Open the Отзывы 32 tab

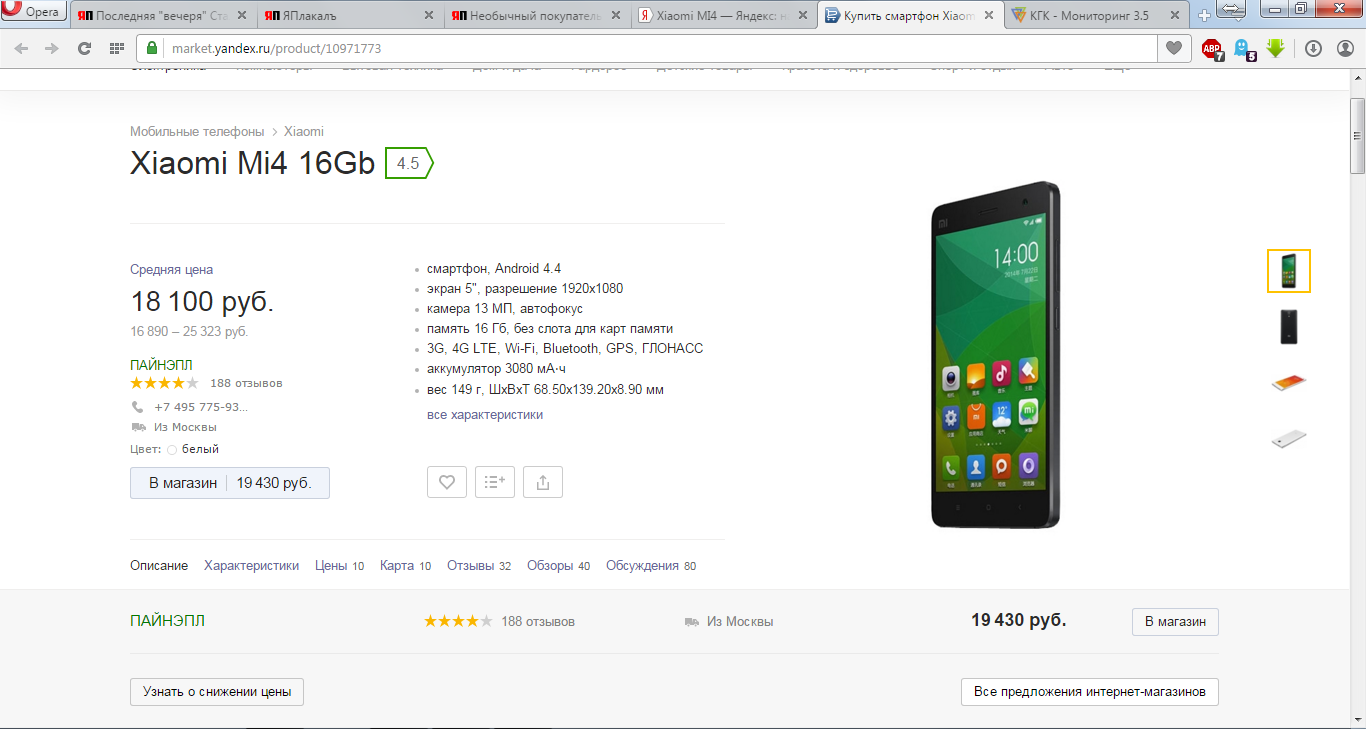click(479, 566)
